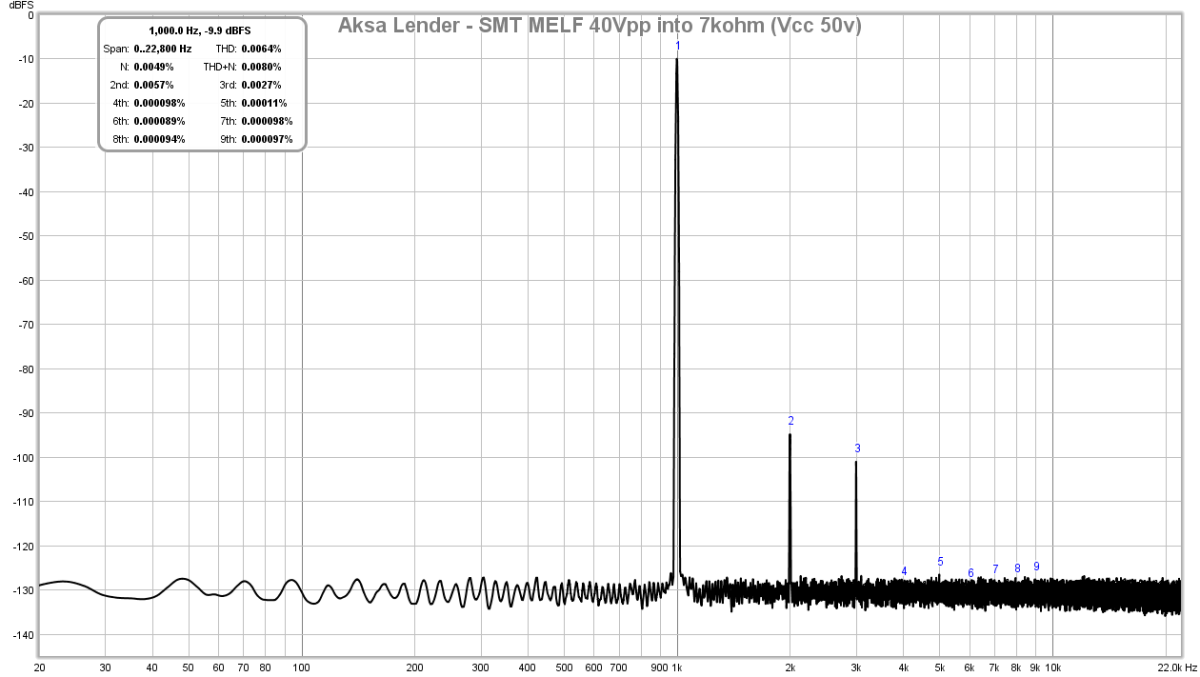Click the 1k label on the frequency axis
The height and width of the screenshot is (677, 1200).
point(677,666)
